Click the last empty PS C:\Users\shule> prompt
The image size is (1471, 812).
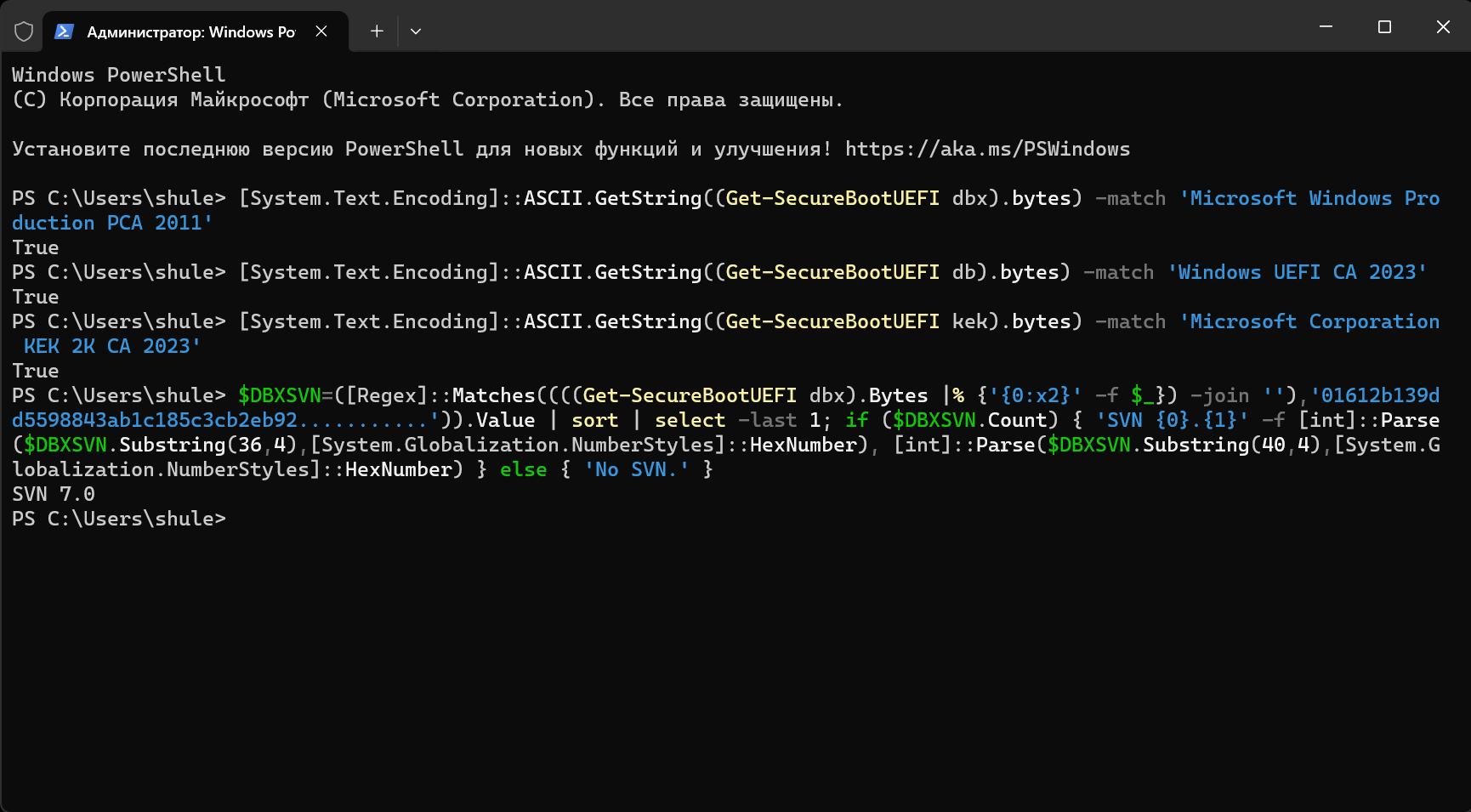tap(119, 519)
